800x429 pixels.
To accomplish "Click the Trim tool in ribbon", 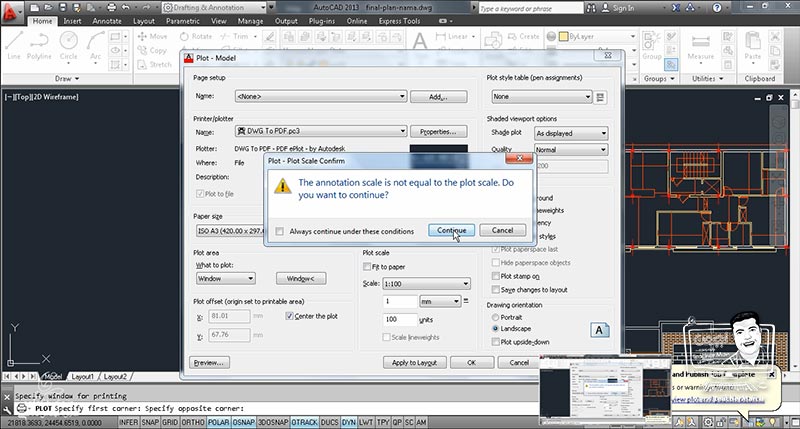I will click(x=234, y=36).
